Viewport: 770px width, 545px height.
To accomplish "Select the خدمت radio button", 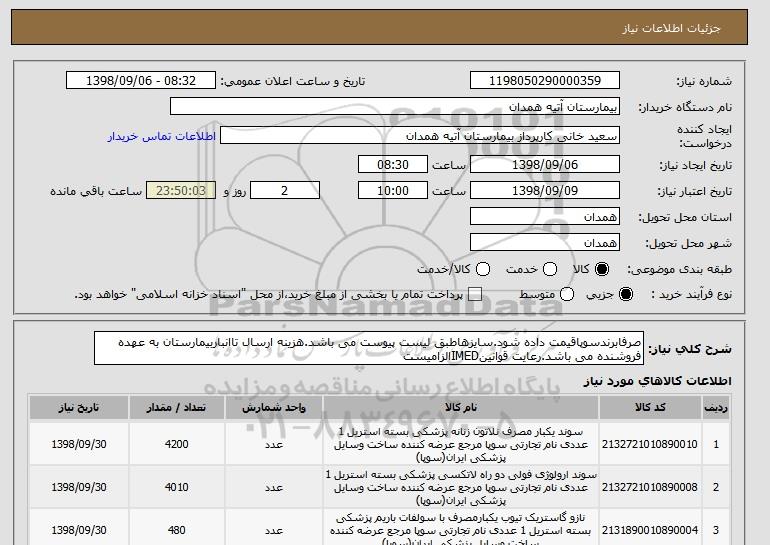I will 550,269.
